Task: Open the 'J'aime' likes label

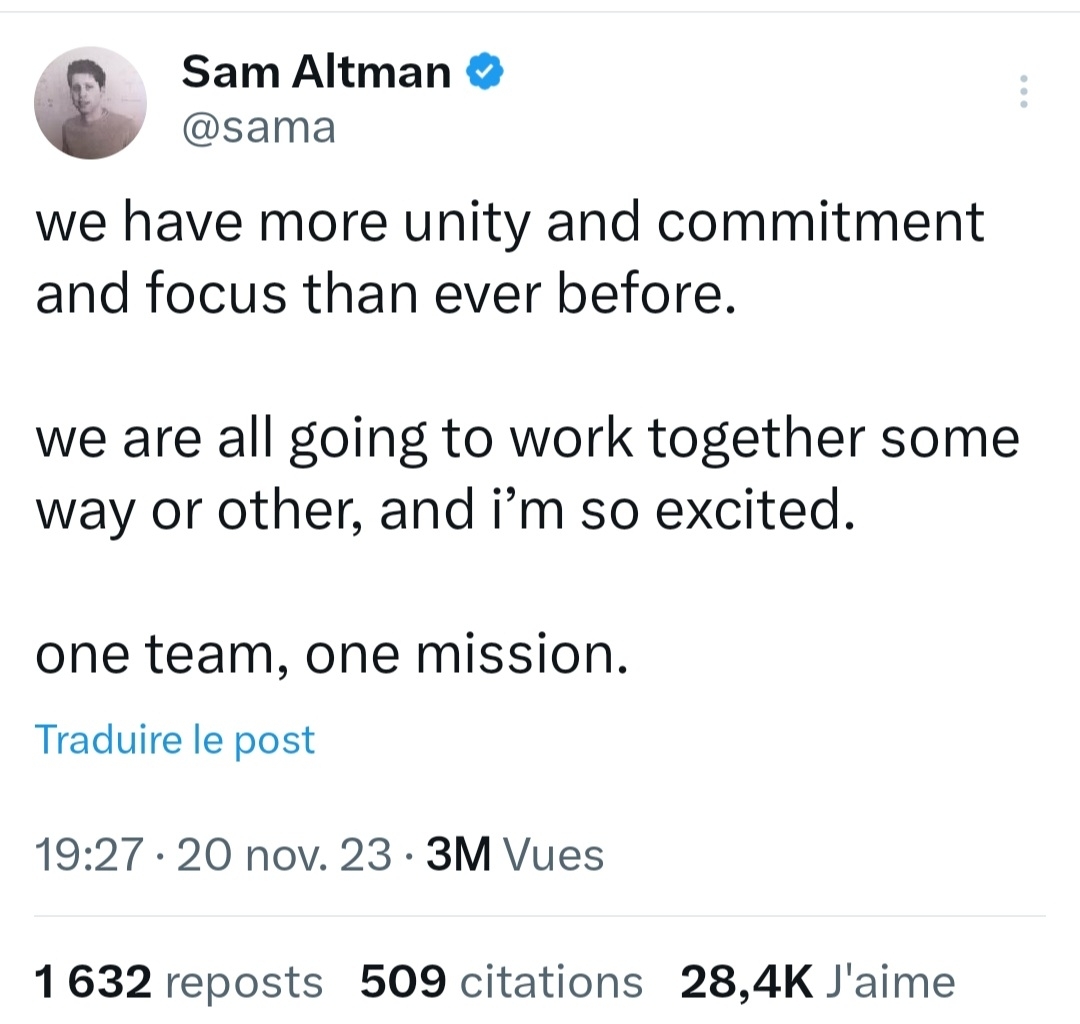Action: [x=892, y=982]
